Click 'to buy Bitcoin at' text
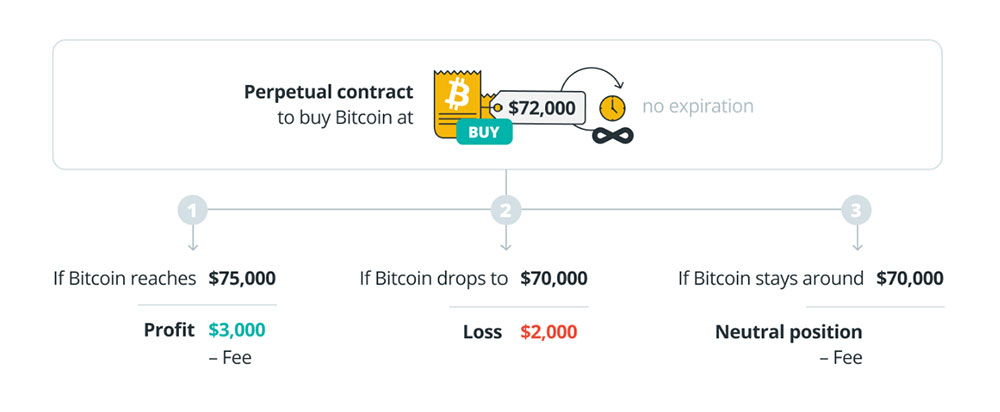 point(345,118)
